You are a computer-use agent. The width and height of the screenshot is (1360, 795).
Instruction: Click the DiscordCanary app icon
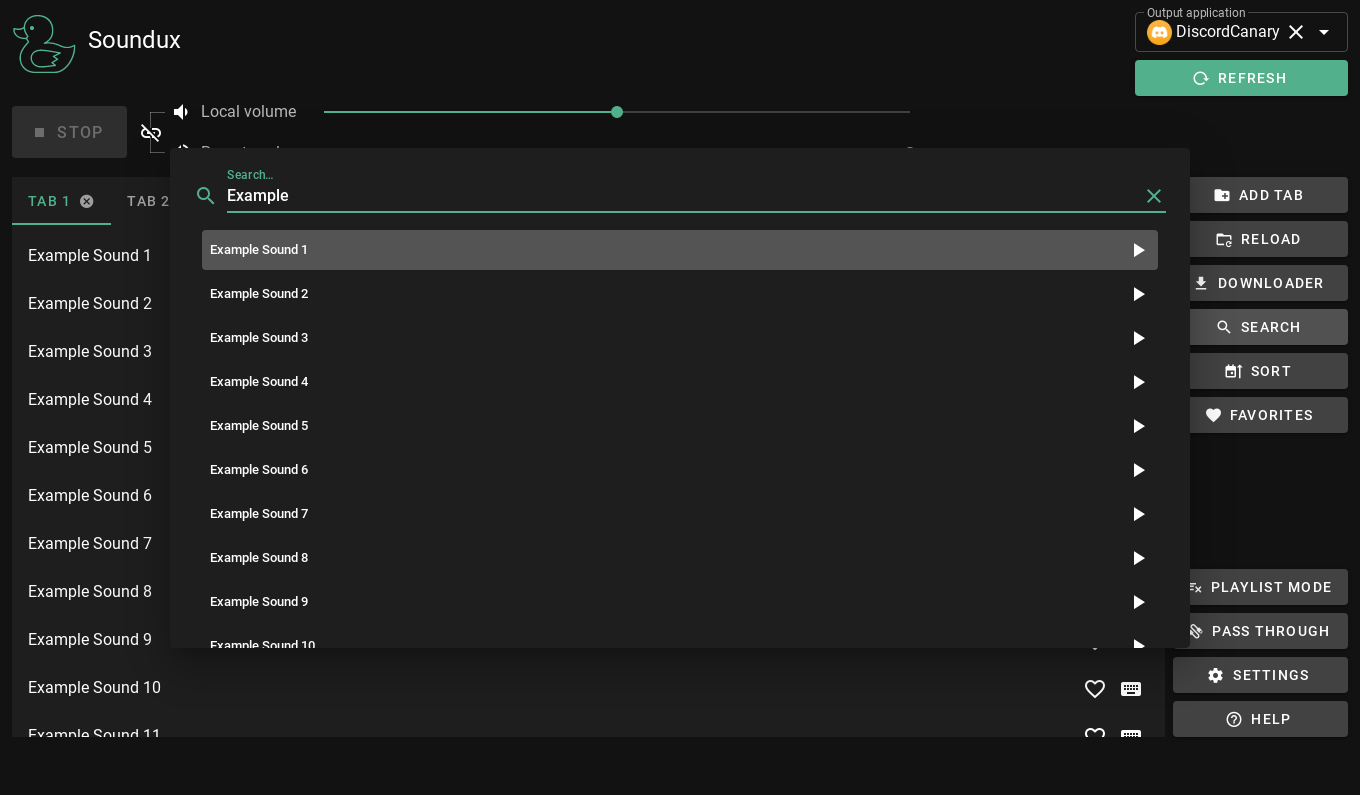[x=1159, y=32]
